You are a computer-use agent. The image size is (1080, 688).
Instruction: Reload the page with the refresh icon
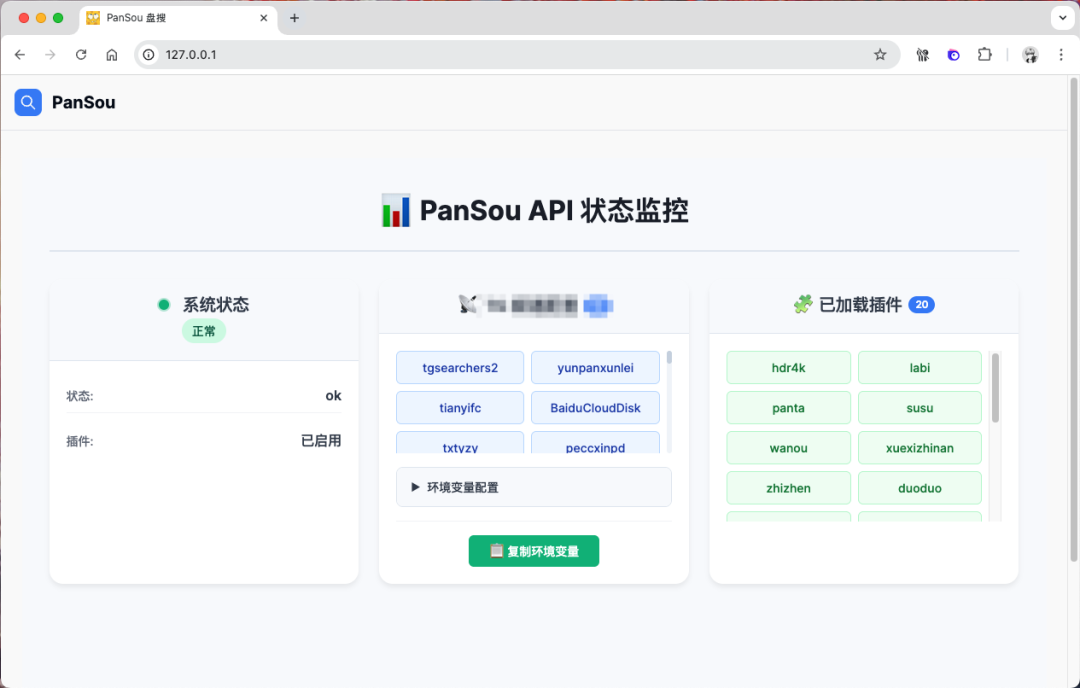(x=81, y=55)
